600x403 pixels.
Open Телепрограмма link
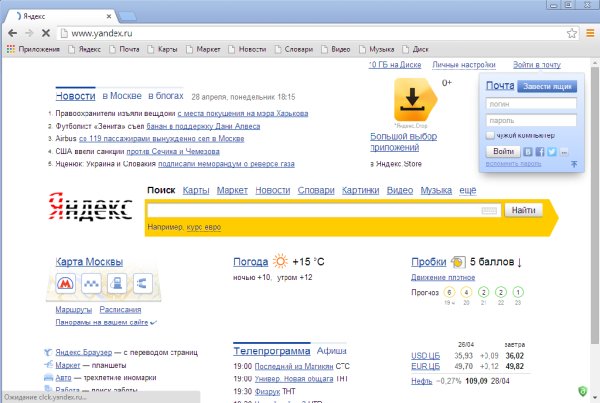[272, 351]
